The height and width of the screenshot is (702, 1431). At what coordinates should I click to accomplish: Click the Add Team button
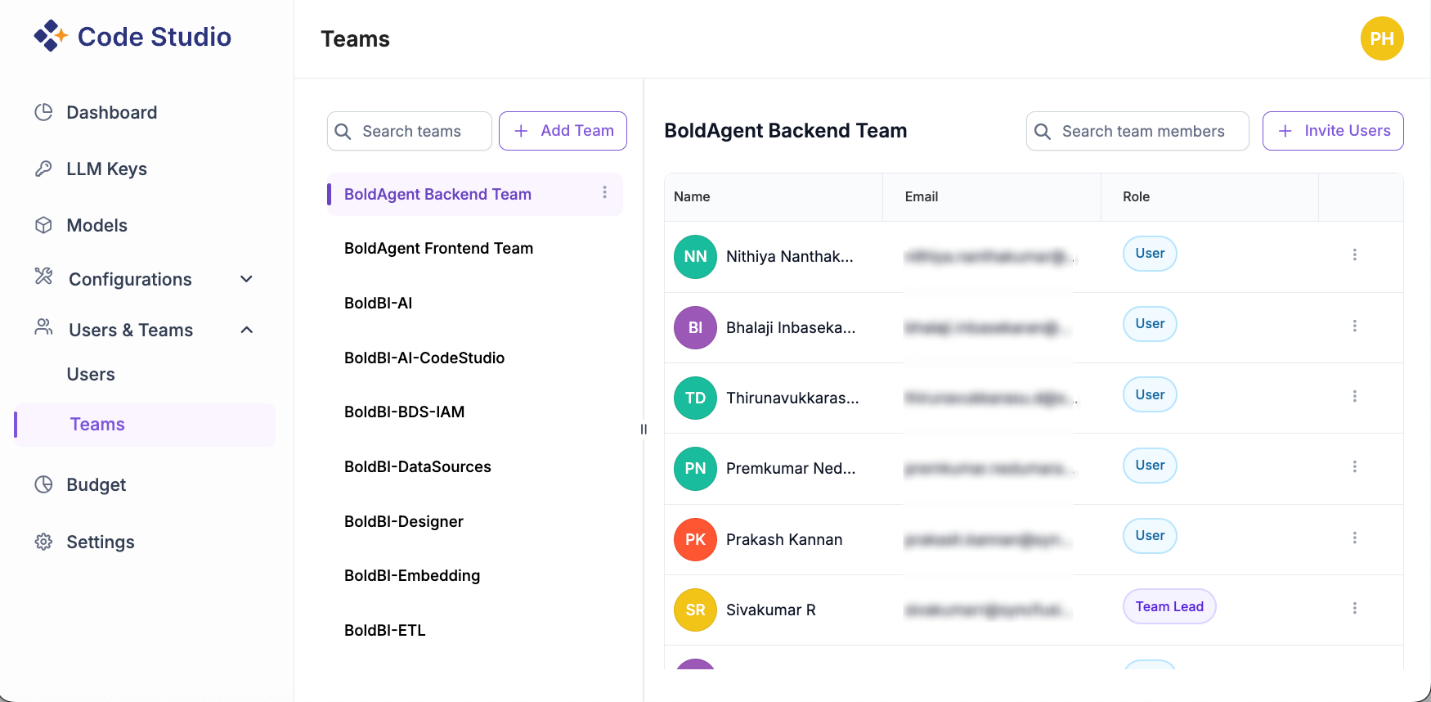pyautogui.click(x=562, y=131)
